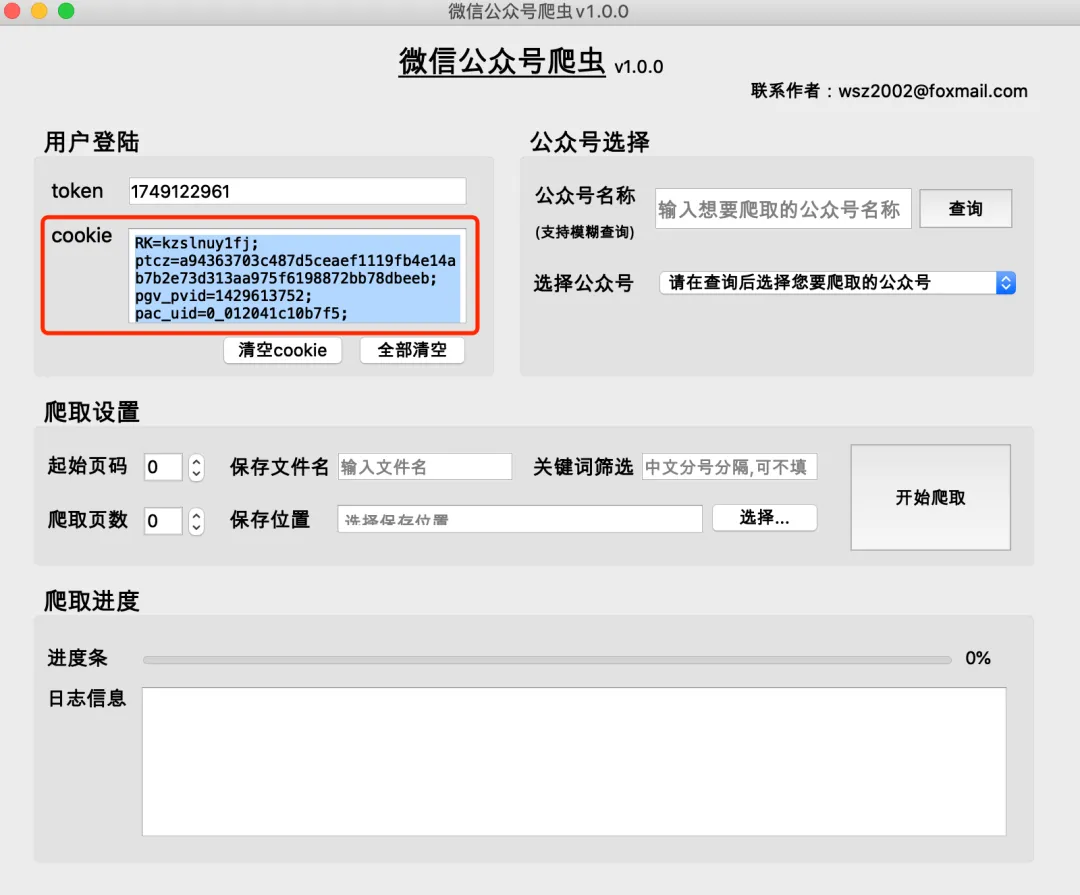Click the 关键词筛选 input field
The image size is (1080, 895).
pos(729,467)
